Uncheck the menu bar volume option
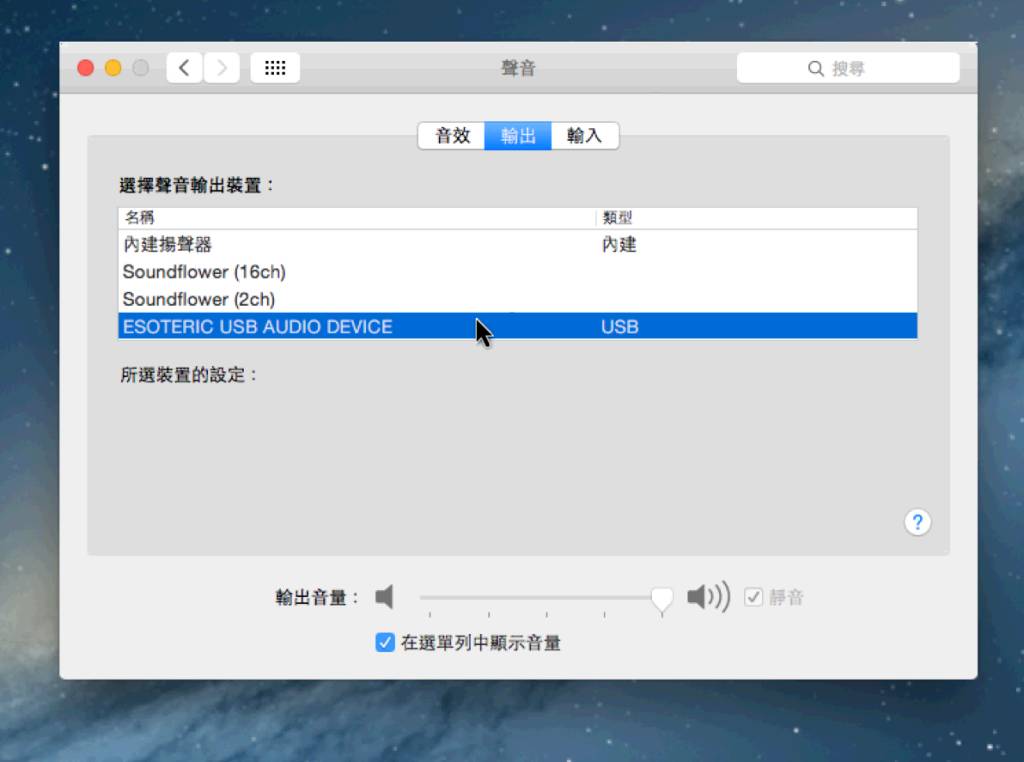 click(x=384, y=642)
